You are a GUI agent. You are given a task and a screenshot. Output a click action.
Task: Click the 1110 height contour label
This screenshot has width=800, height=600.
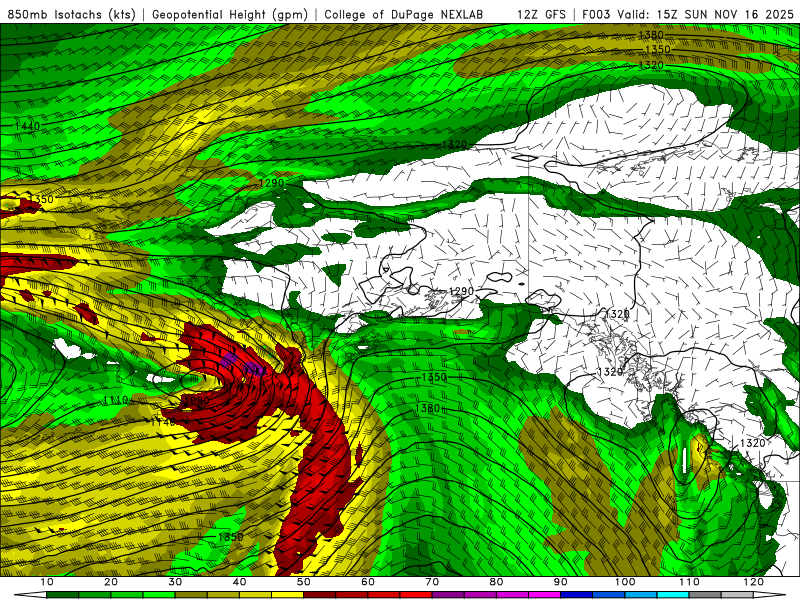[116, 400]
